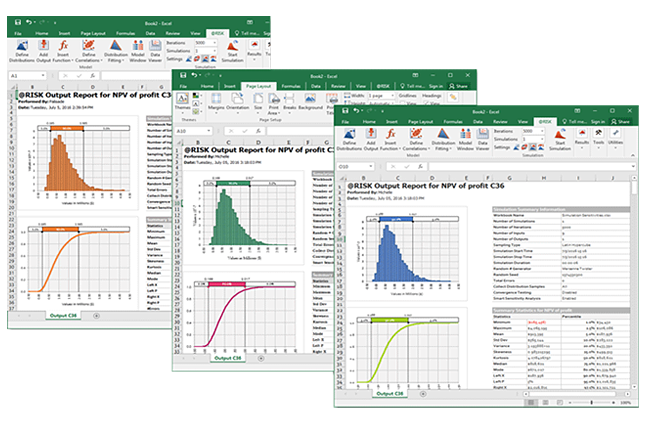Click formula bar input in front window
647x425 pixels.
(529, 167)
